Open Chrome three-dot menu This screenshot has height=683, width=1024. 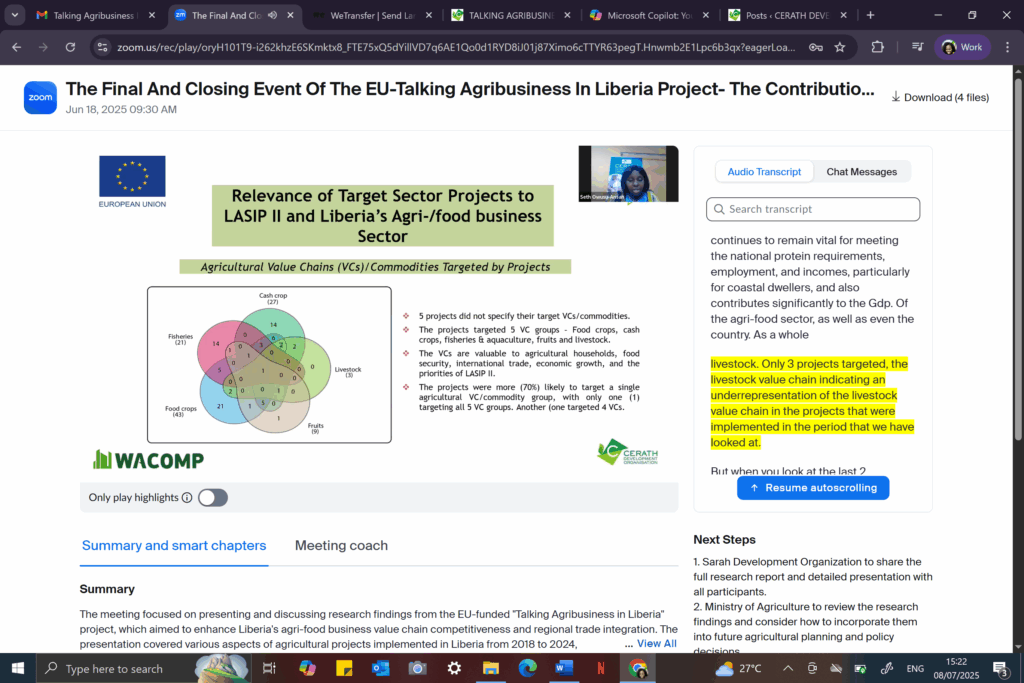pyautogui.click(x=1008, y=47)
